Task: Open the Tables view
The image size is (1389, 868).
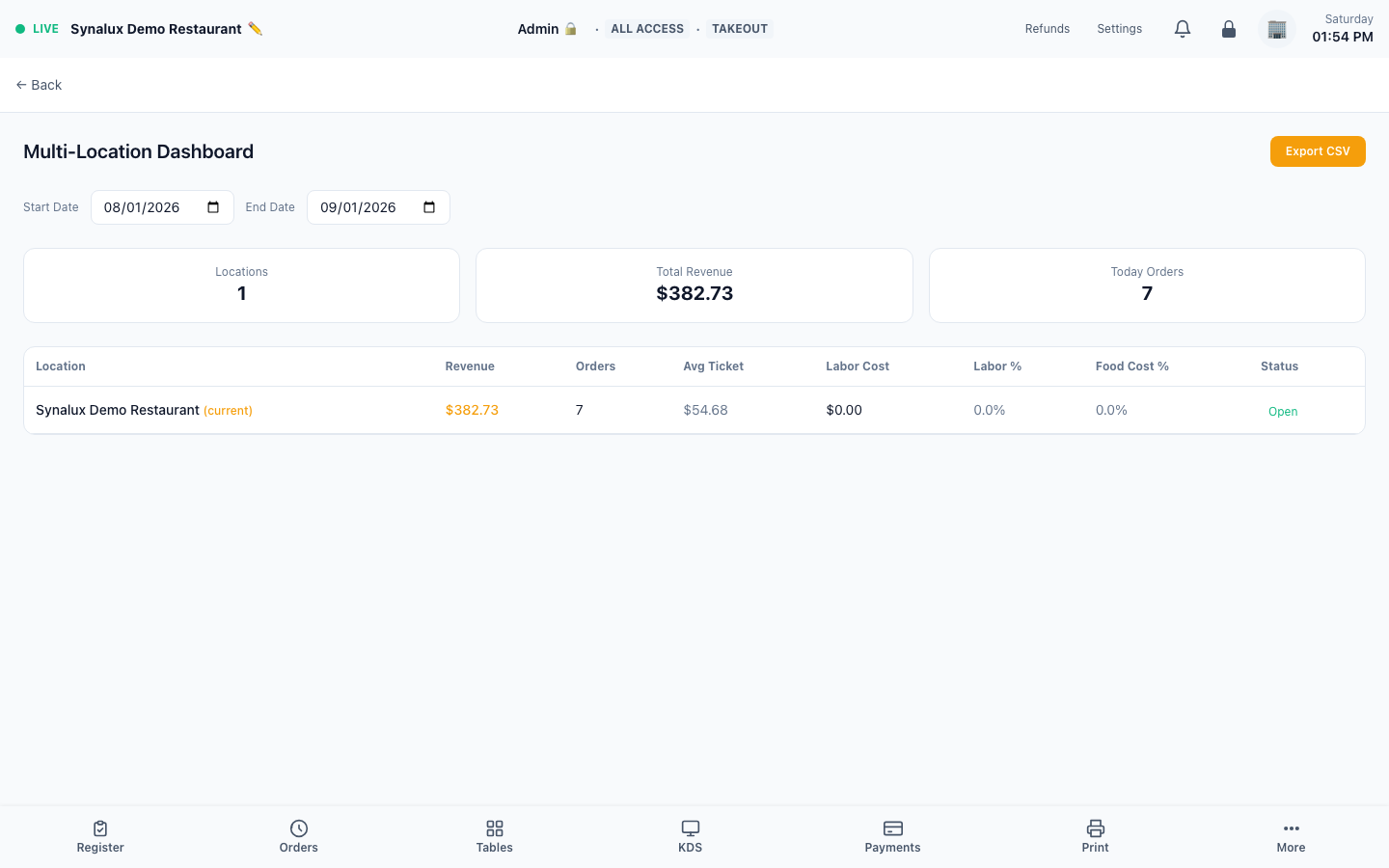Action: (495, 836)
